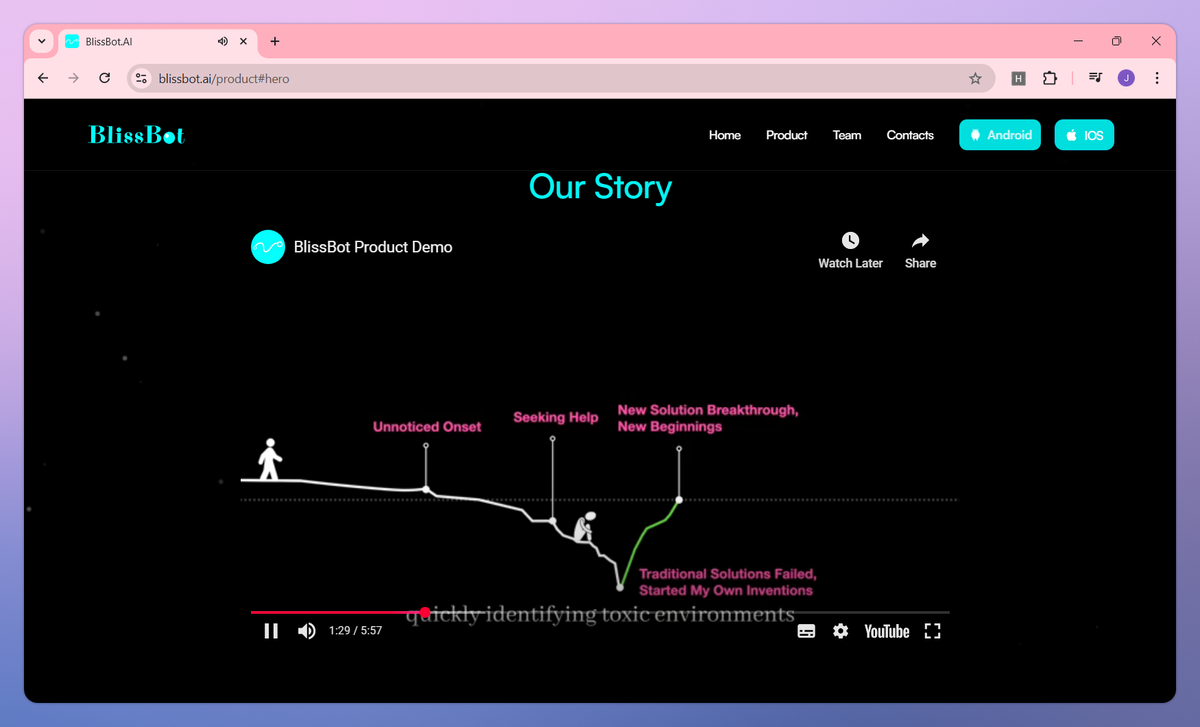Open the Chrome profile avatar J
The image size is (1200, 727).
[1126, 78]
